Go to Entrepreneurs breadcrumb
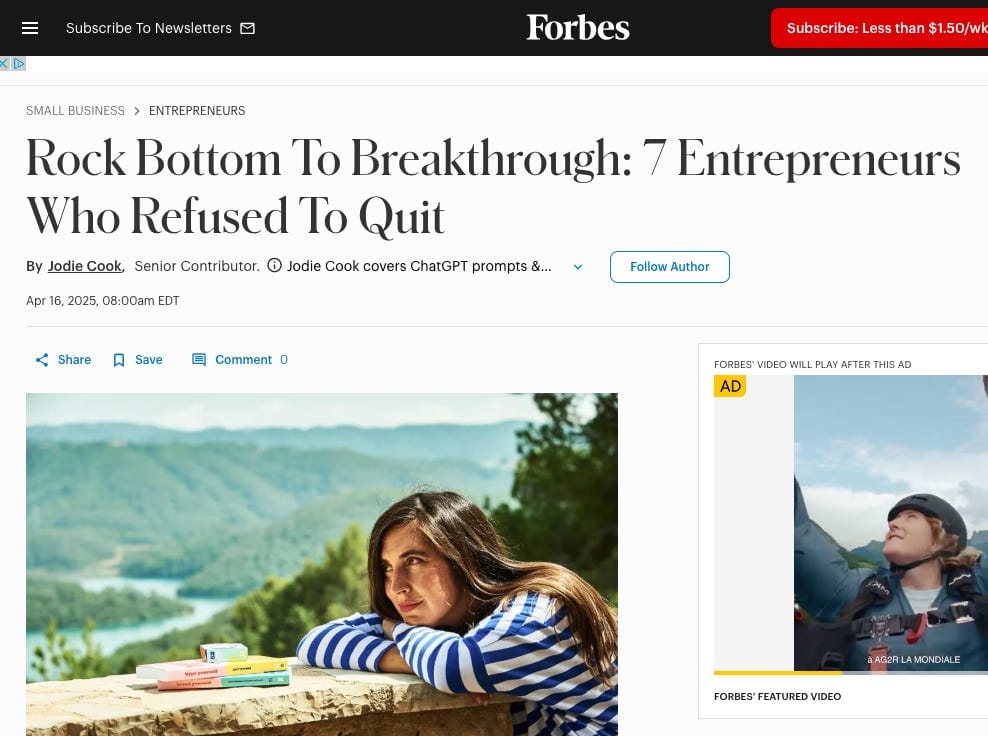The height and width of the screenshot is (736, 988). tap(197, 111)
